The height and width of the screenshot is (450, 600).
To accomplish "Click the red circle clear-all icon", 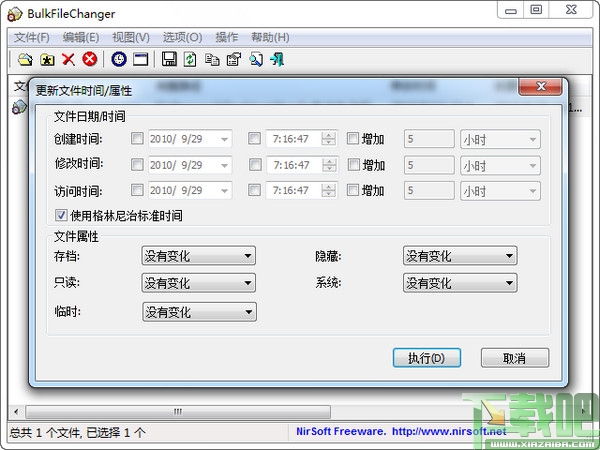I will pos(90,59).
